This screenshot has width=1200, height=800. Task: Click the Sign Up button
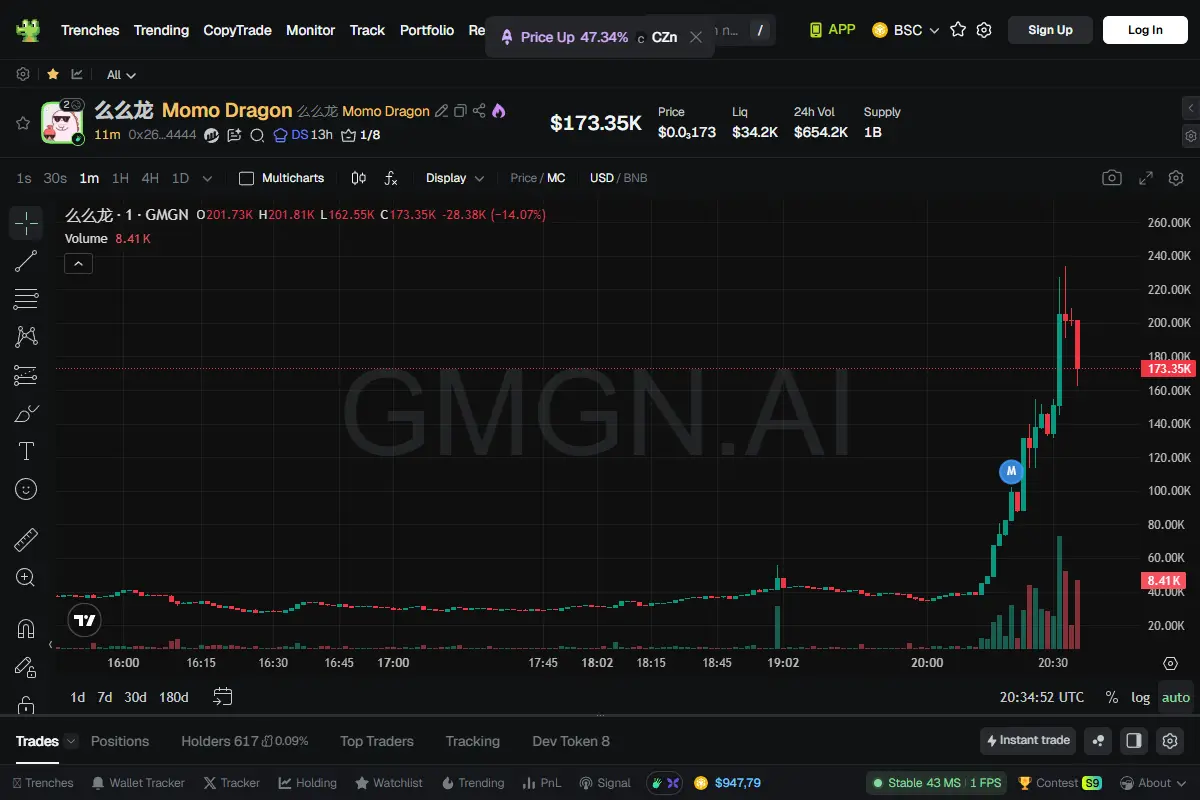1050,30
